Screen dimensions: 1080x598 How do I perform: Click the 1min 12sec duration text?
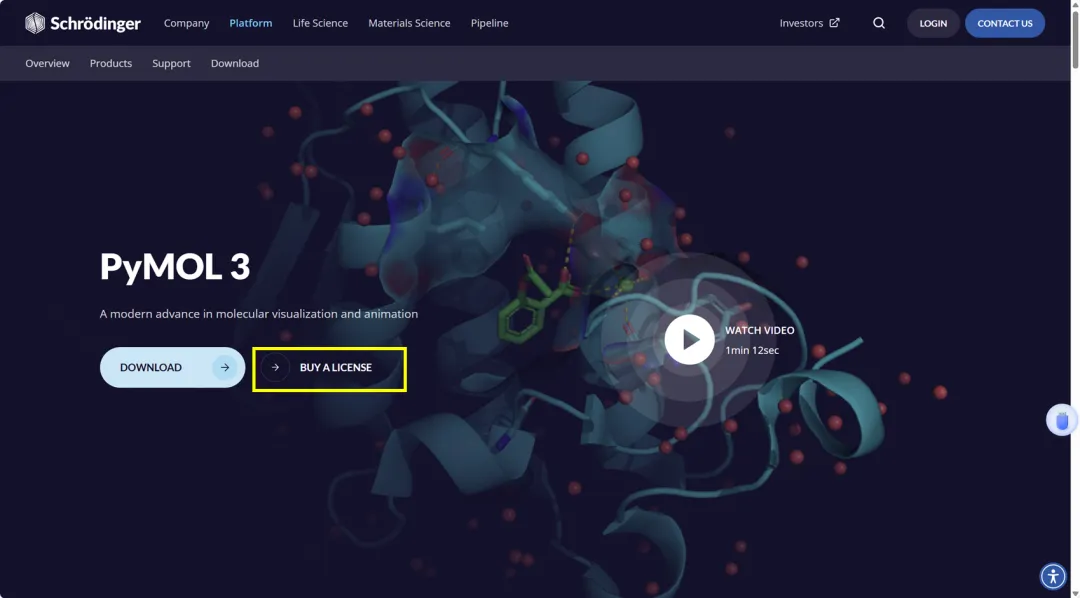752,351
